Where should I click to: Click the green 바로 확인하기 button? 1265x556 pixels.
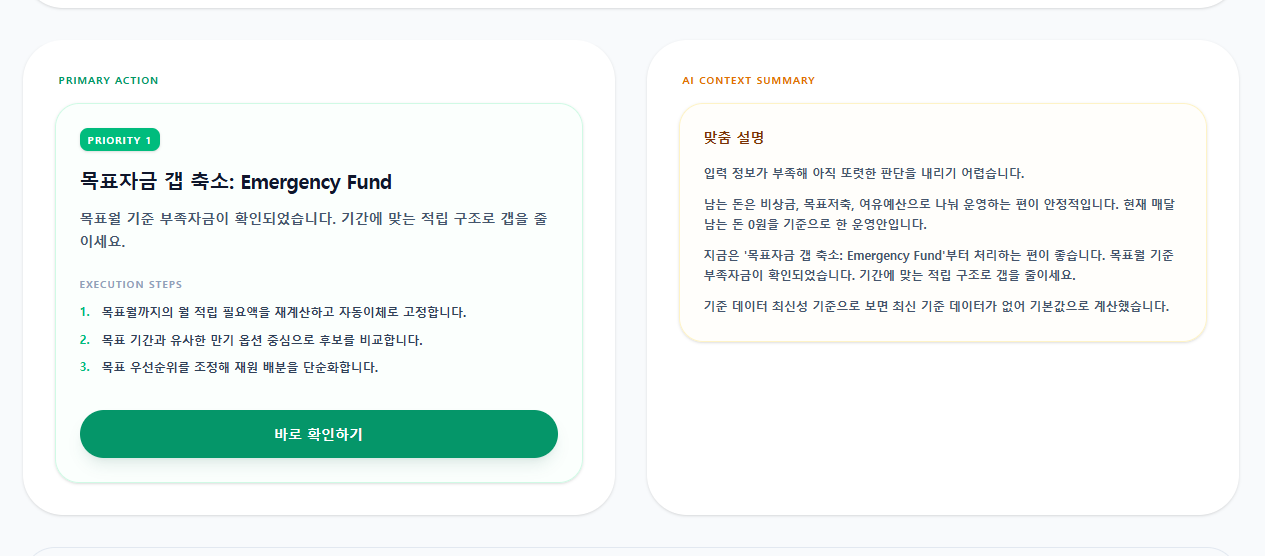[x=319, y=434]
